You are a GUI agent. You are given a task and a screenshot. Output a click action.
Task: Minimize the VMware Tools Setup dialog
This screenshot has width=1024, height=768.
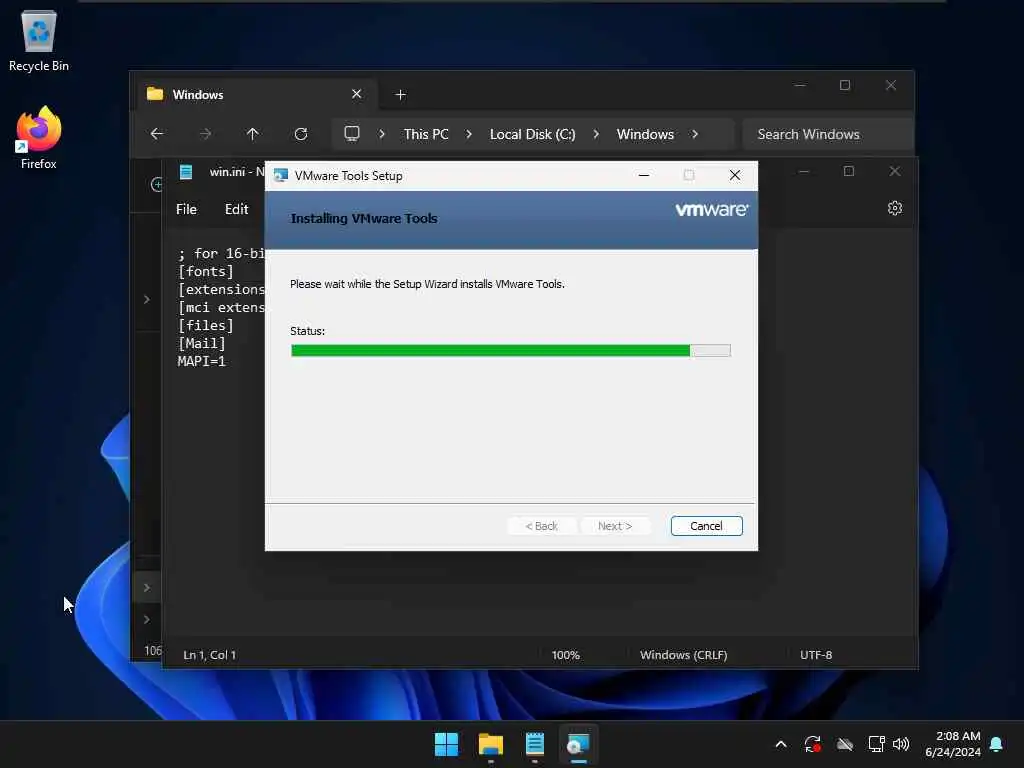click(644, 175)
